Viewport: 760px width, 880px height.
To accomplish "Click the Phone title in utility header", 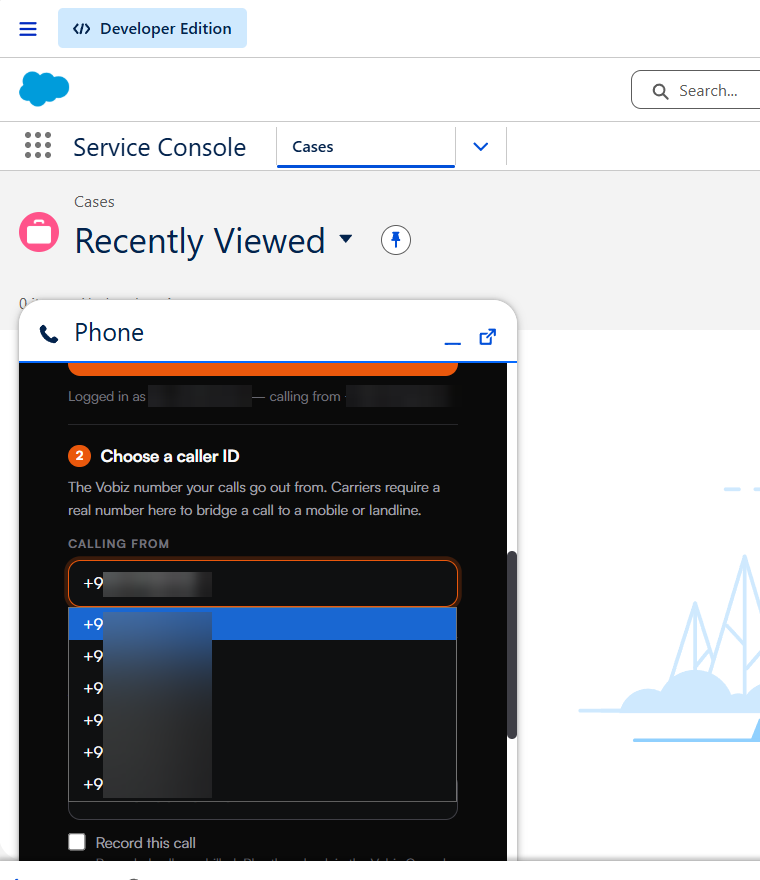I will [x=109, y=333].
